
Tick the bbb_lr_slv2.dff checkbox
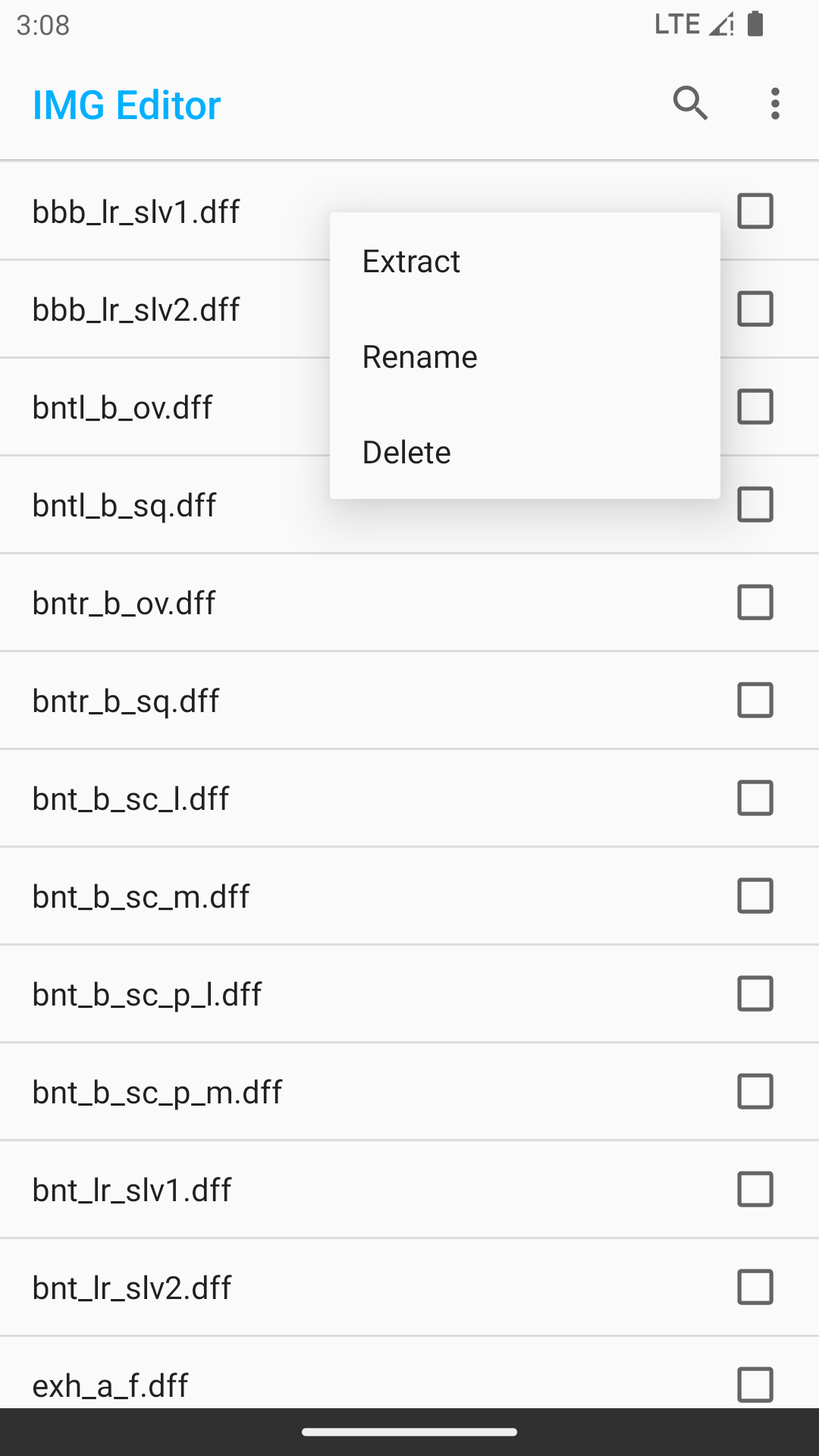point(755,309)
